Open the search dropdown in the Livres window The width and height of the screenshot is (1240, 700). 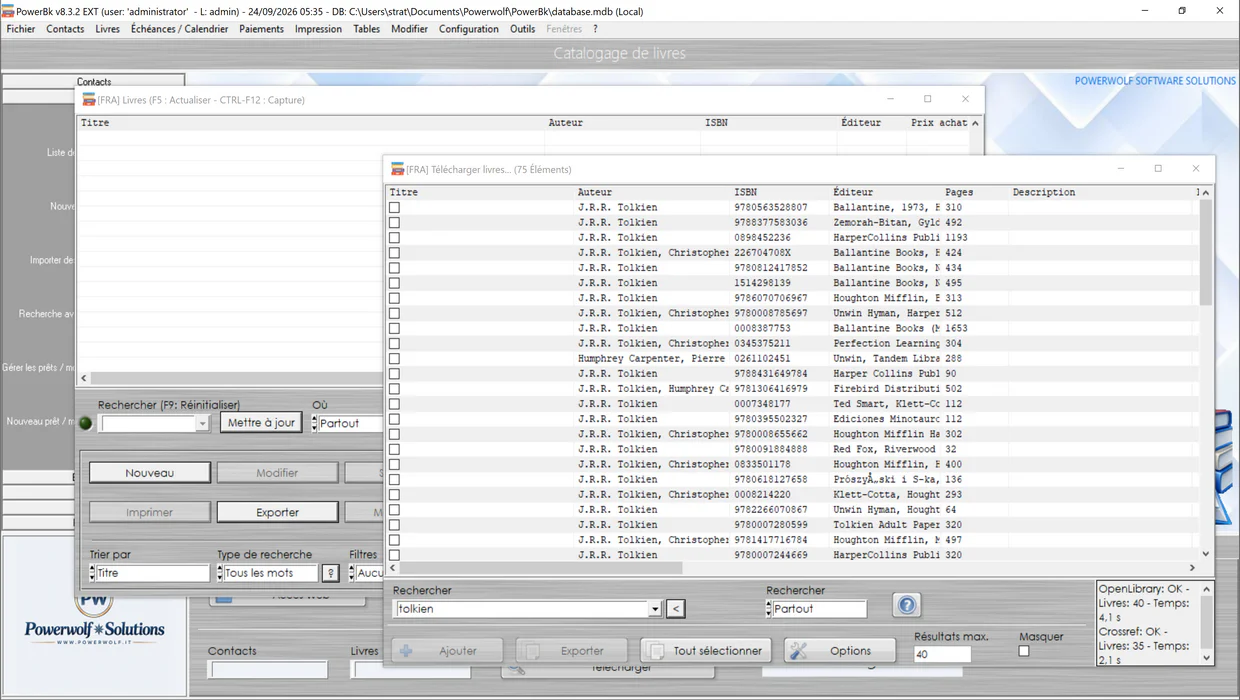click(202, 424)
